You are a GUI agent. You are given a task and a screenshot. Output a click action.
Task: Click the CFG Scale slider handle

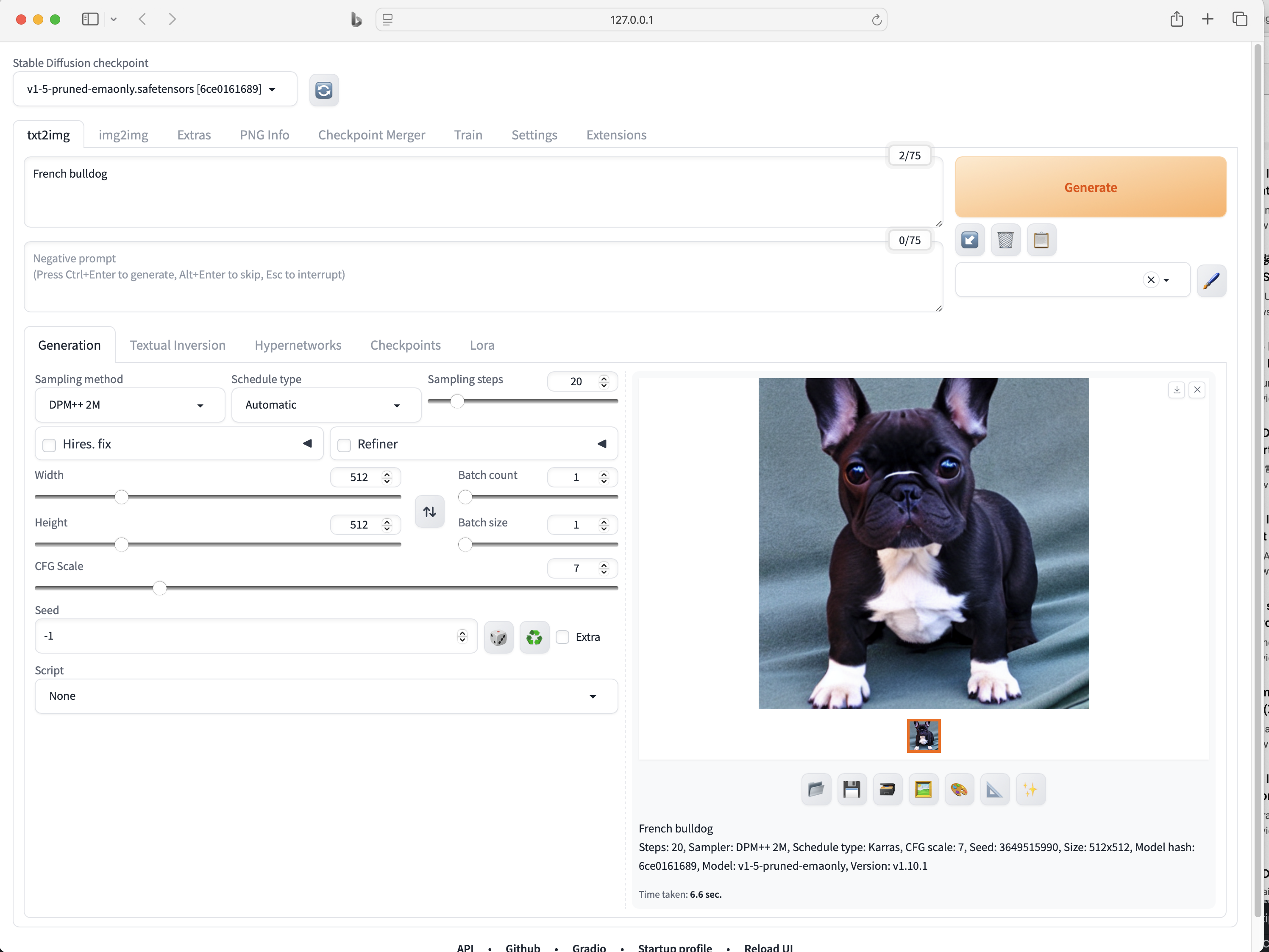click(x=160, y=588)
